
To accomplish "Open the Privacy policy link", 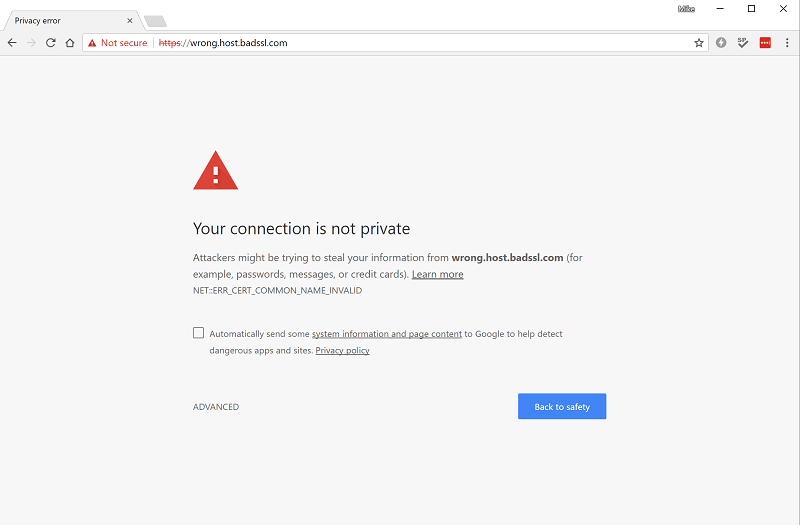I will (x=342, y=351).
